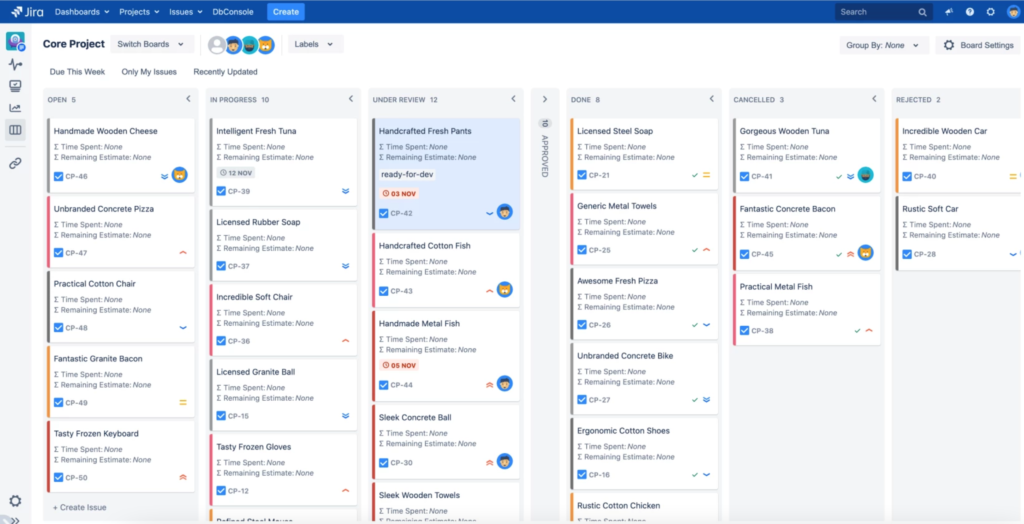The height and width of the screenshot is (524, 1024).
Task: Click the ready-for-dev label on CP-42
Action: (x=408, y=174)
